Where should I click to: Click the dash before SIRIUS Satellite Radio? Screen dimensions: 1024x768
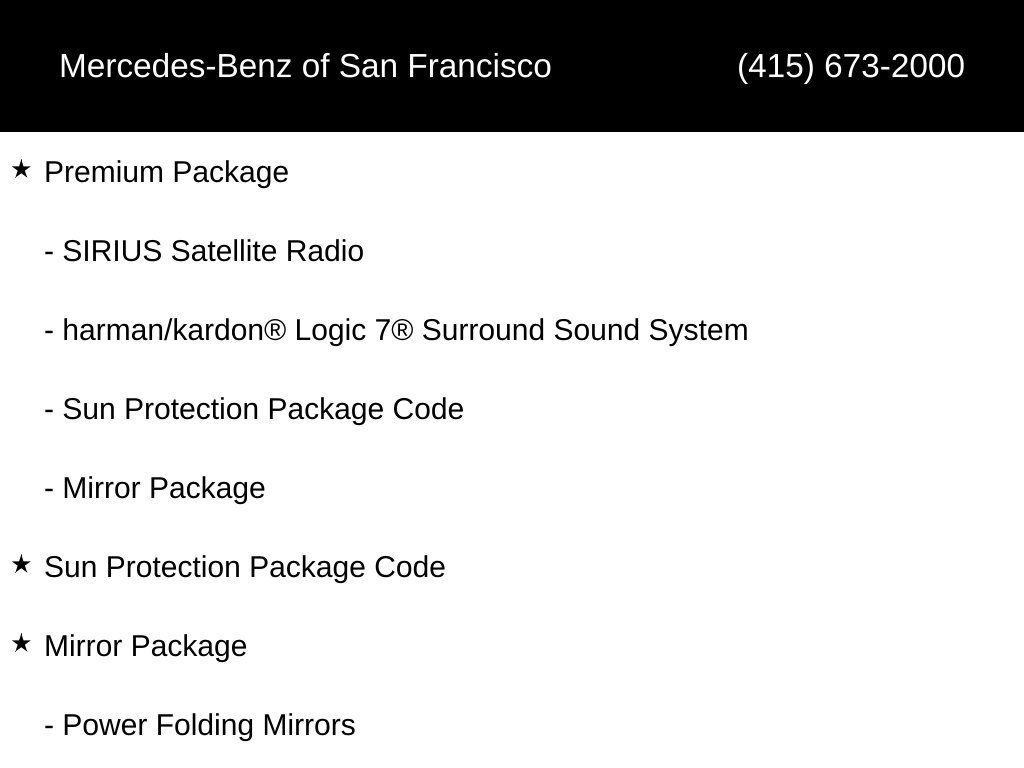tap(49, 253)
